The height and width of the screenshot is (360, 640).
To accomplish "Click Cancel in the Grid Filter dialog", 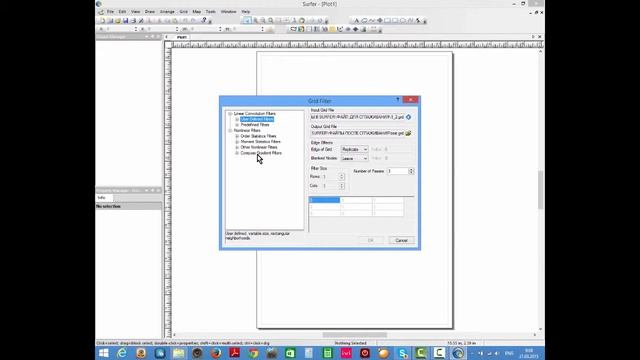I will click(x=401, y=240).
